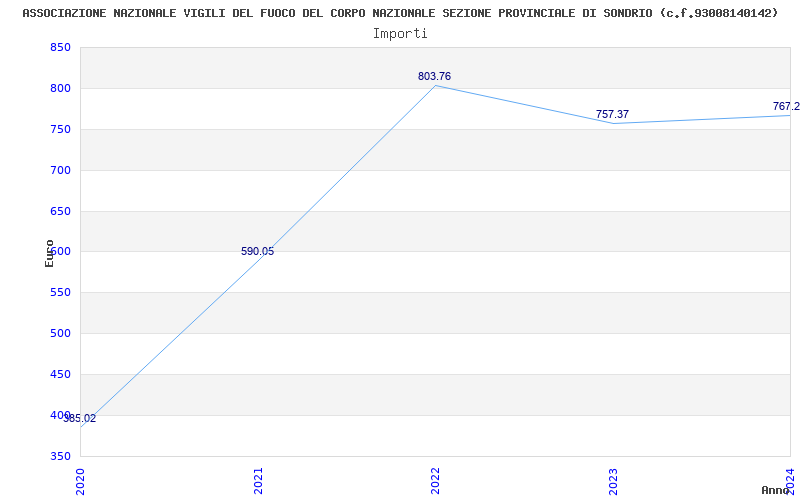Select the 2021 year axis label

click(x=258, y=481)
